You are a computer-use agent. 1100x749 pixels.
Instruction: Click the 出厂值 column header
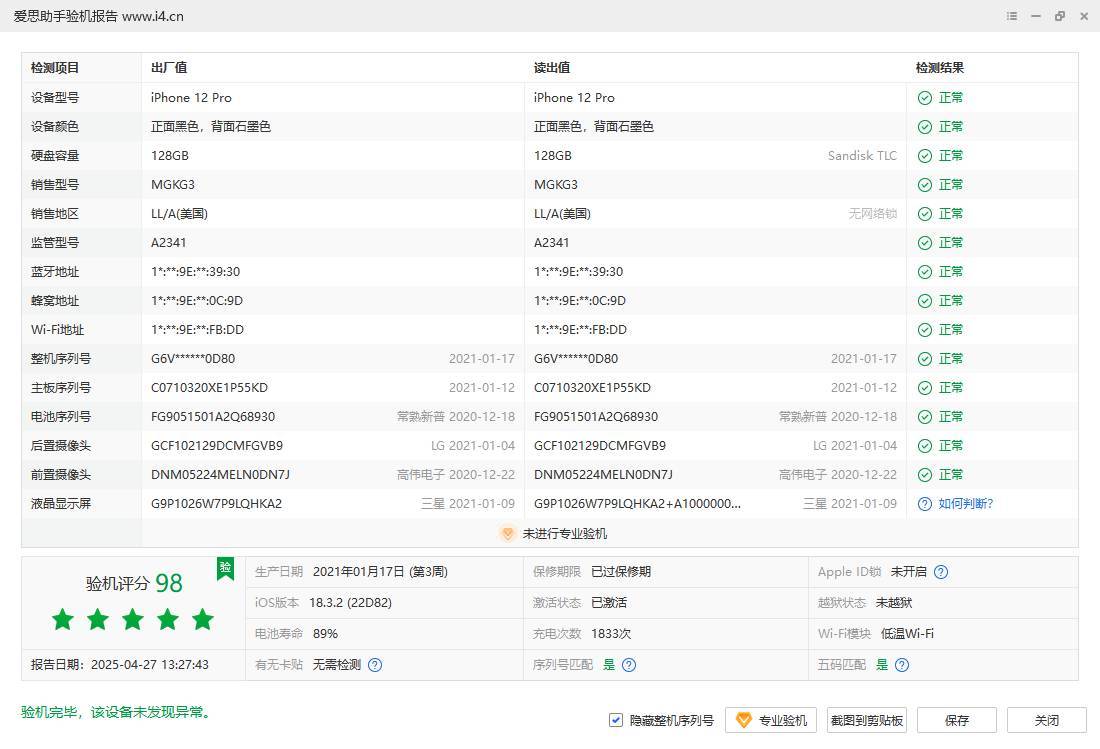tap(169, 68)
